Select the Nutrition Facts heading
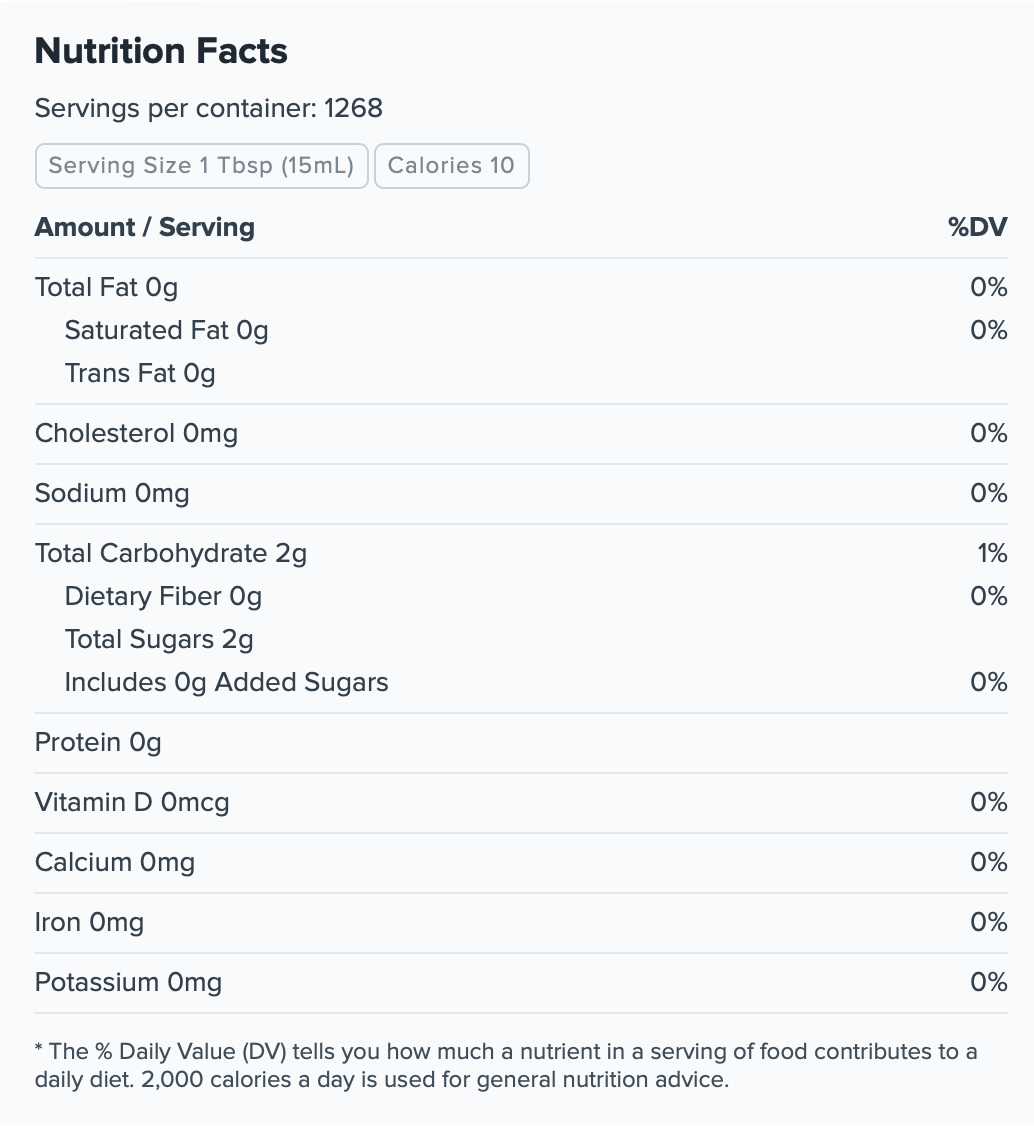Image resolution: width=1034 pixels, height=1126 pixels. [161, 51]
